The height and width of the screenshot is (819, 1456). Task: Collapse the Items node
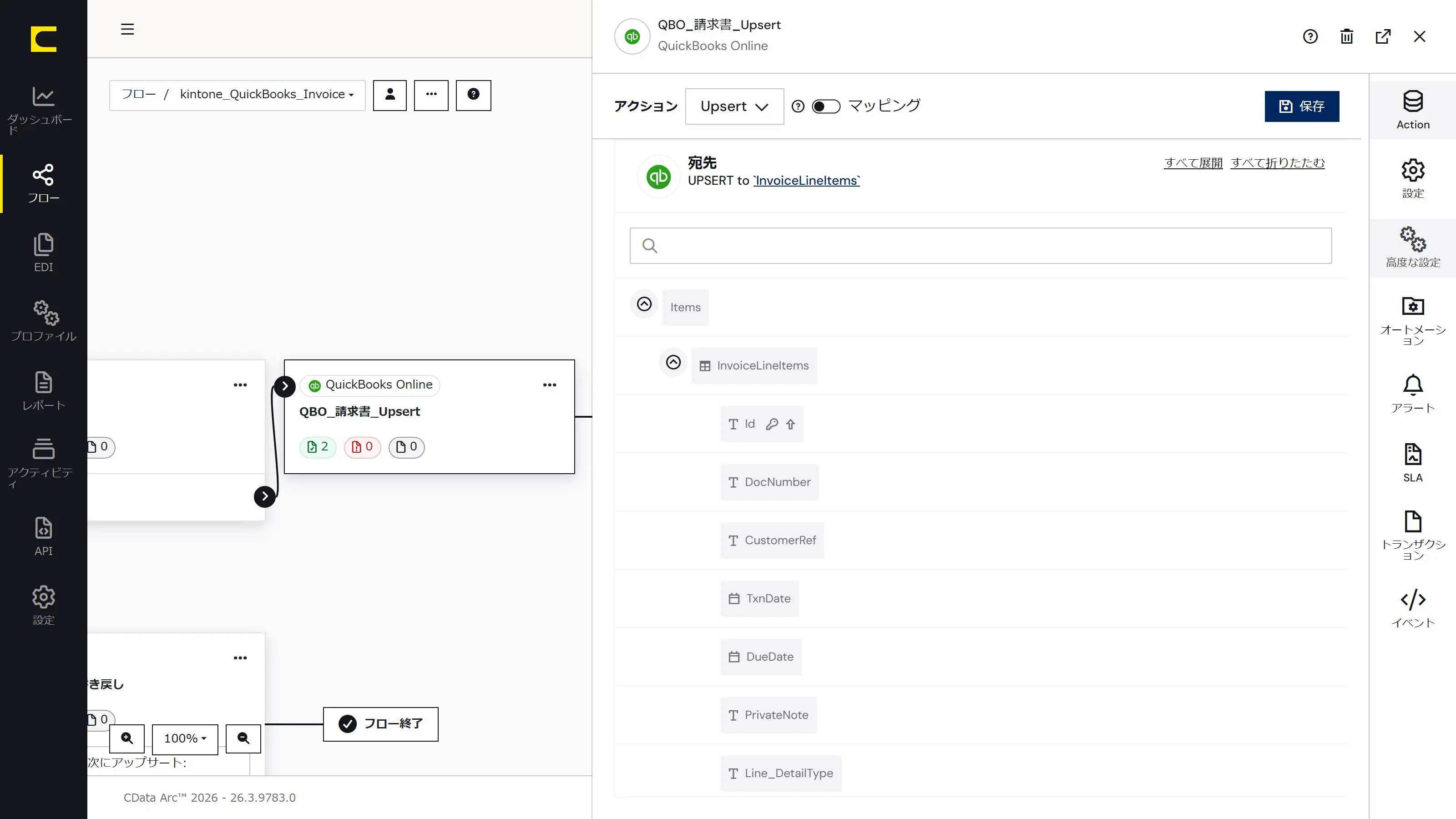point(644,304)
